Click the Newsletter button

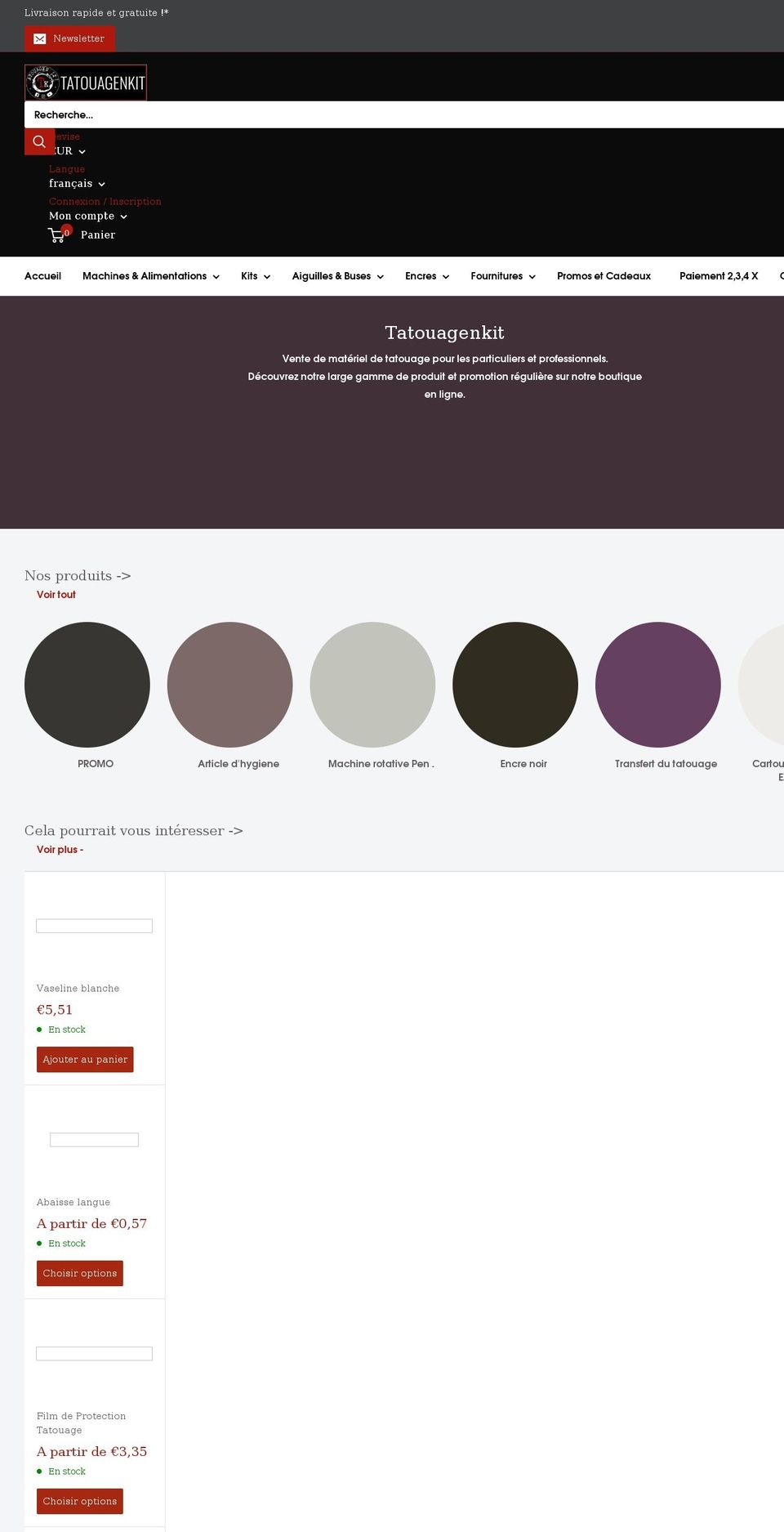tap(69, 38)
